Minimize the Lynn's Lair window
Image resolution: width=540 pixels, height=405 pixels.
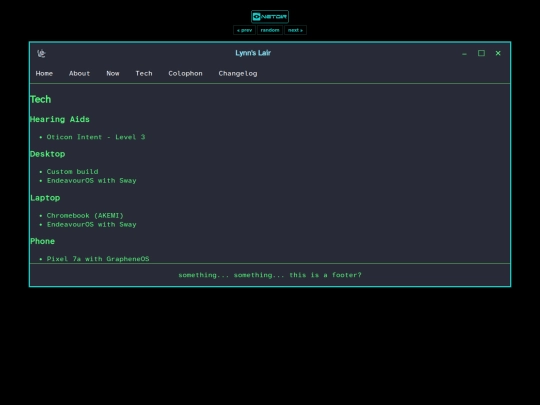[x=464, y=53]
